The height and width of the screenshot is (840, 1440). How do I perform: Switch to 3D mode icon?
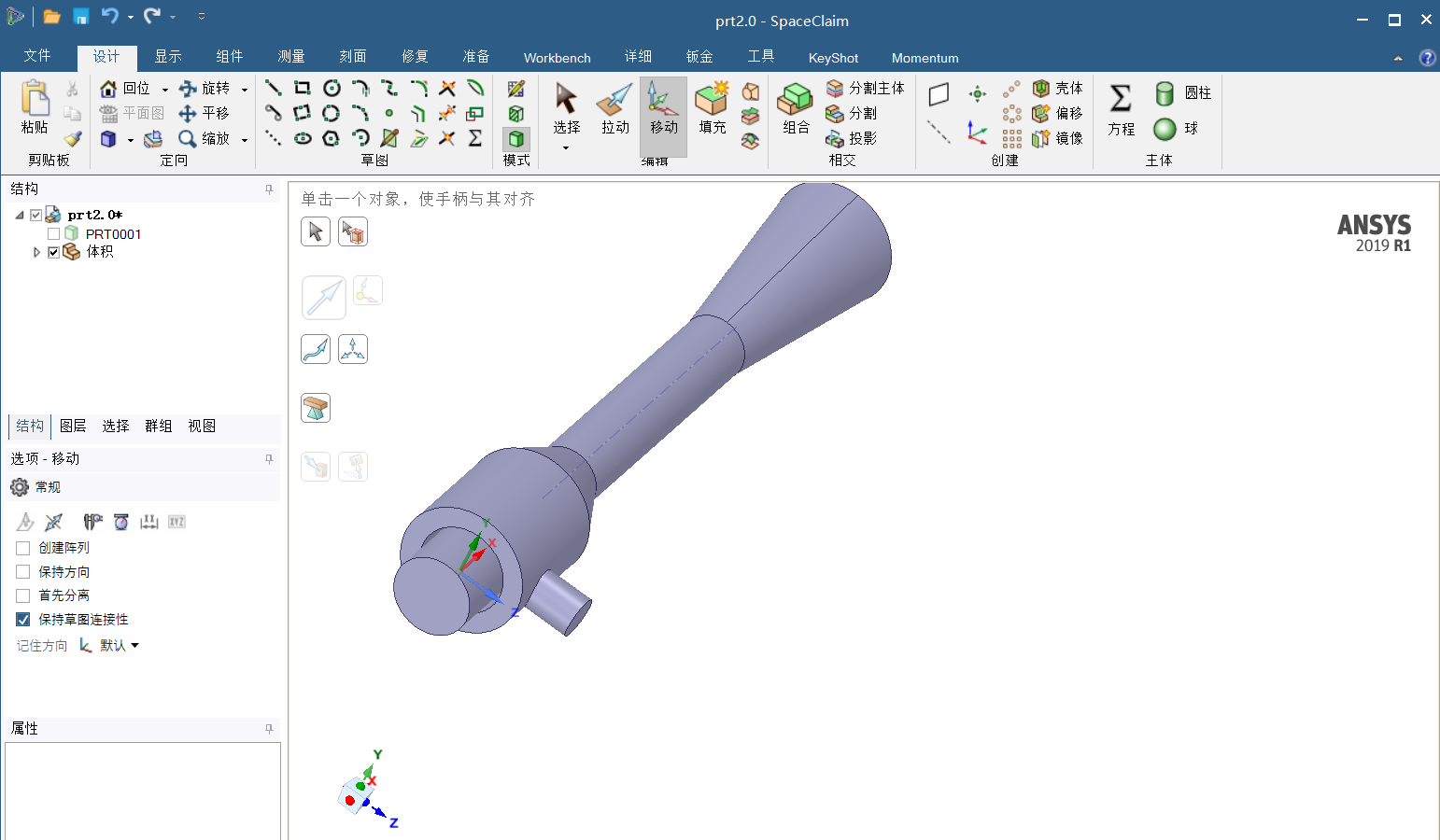pos(515,139)
